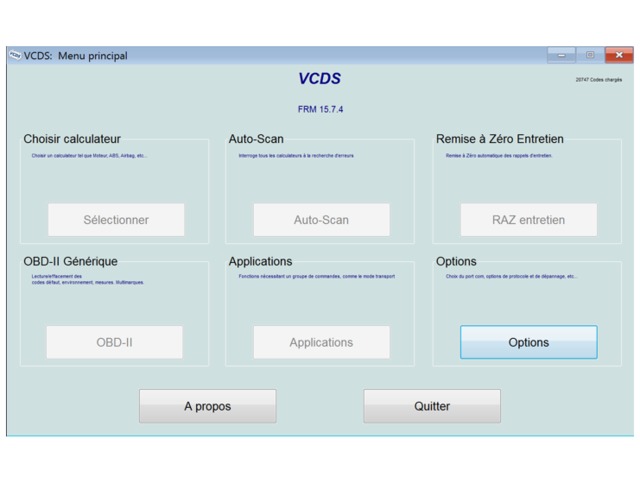
Task: Click the 'Choix du port com' description
Action: (511, 276)
